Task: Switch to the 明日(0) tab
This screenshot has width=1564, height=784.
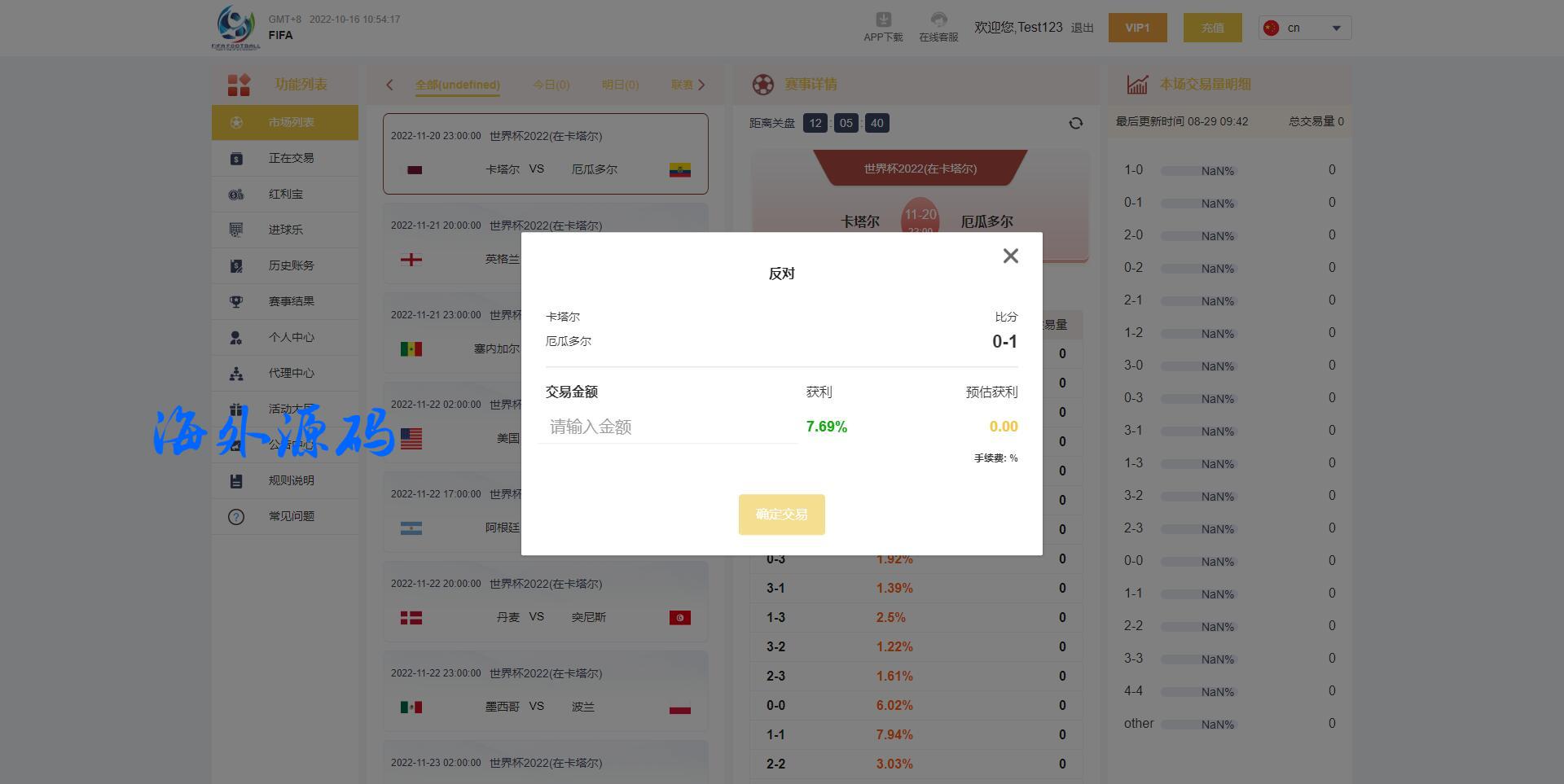Action: pyautogui.click(x=620, y=85)
